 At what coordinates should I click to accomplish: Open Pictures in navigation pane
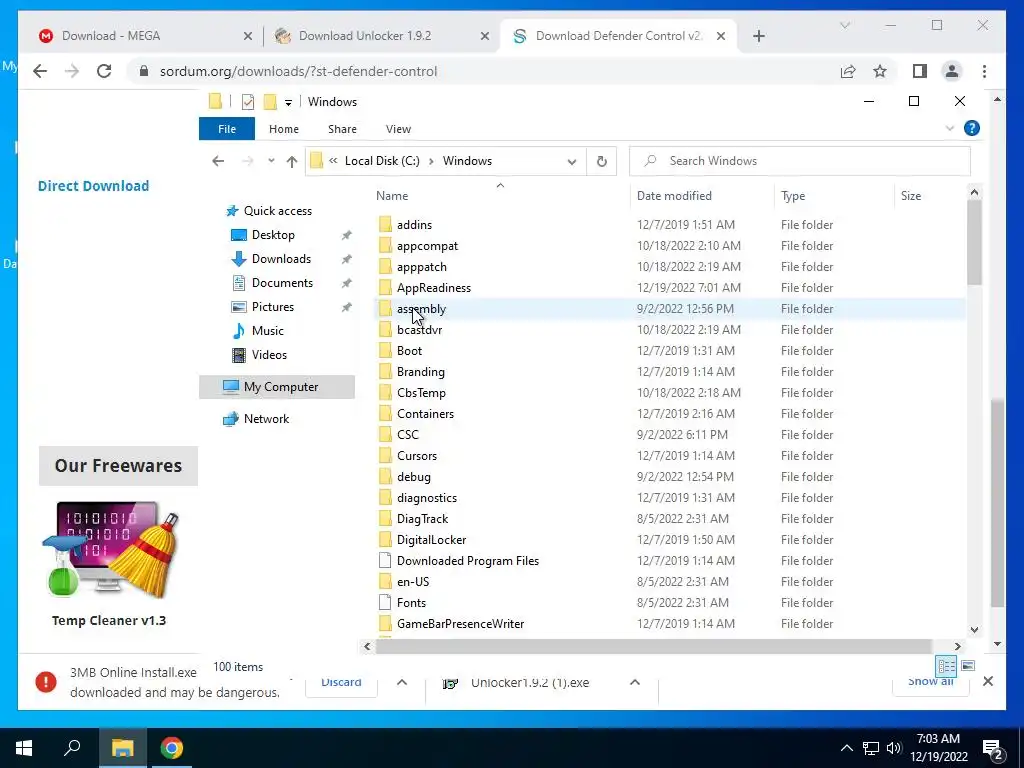click(272, 307)
